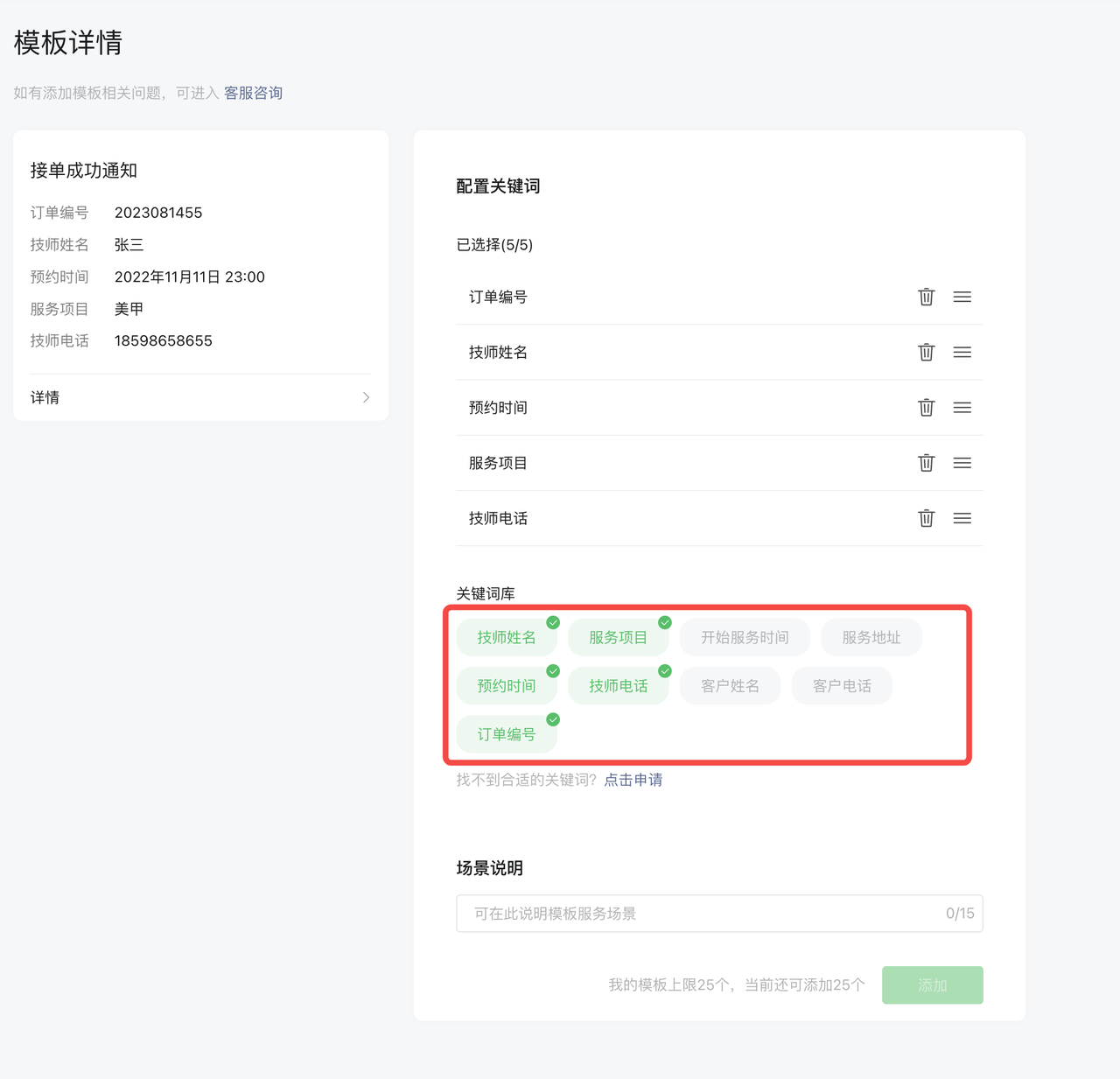This screenshot has width=1120, height=1079.
Task: Delete the 服务项目 keyword row
Action: point(926,463)
